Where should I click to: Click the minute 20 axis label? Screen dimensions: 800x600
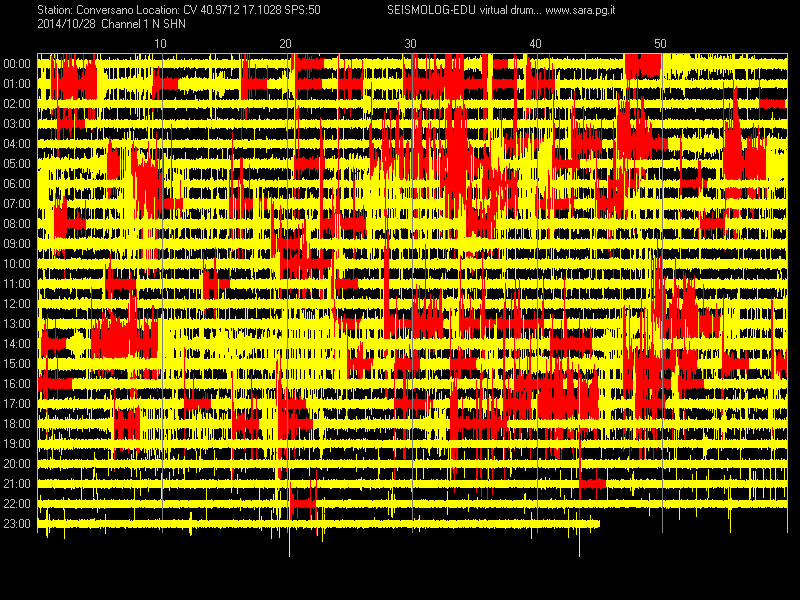pos(285,44)
